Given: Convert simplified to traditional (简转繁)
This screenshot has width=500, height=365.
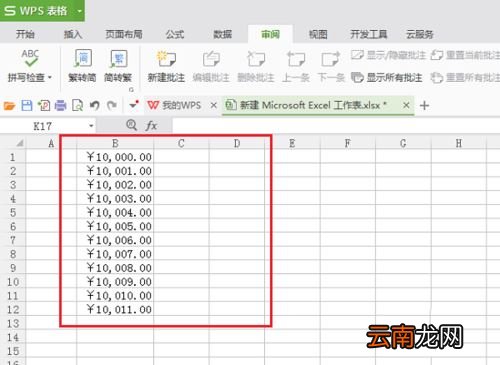Looking at the screenshot, I should pos(118,65).
